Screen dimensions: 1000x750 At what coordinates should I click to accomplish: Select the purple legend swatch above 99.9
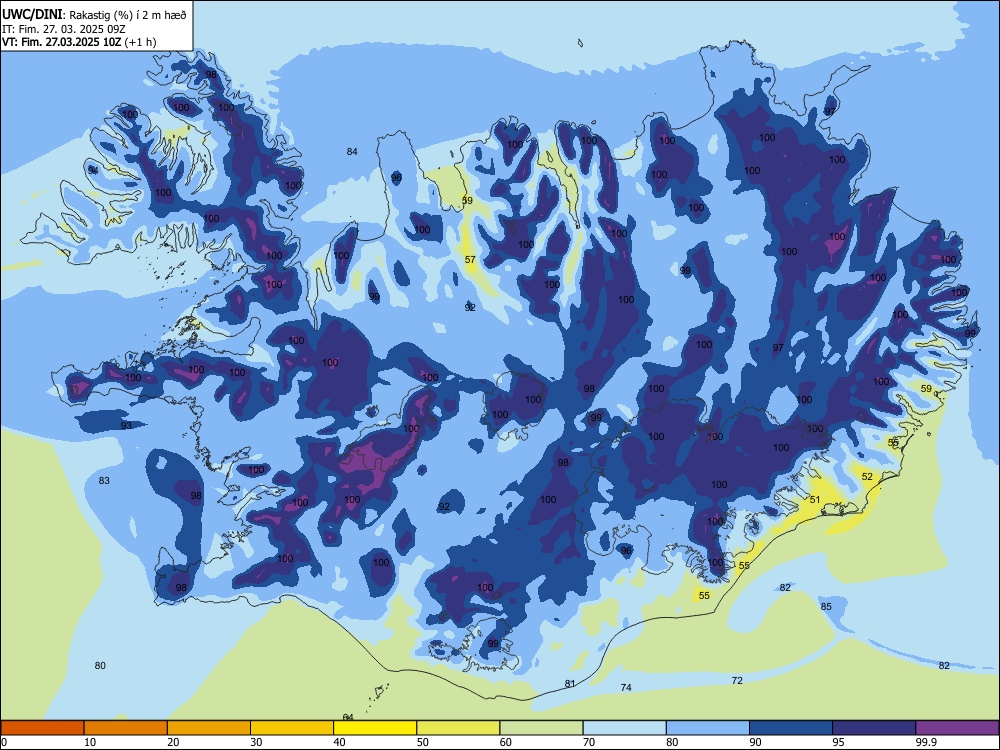(957, 728)
